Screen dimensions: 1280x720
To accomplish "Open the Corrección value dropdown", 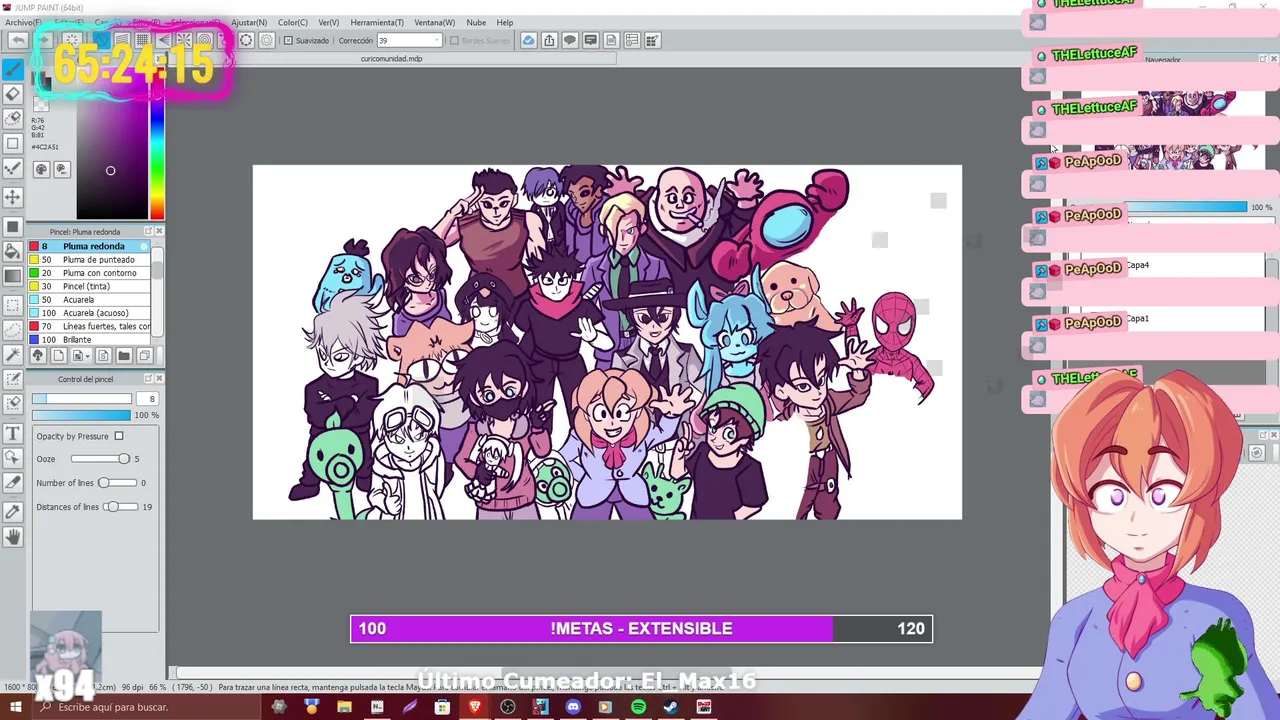I will tap(436, 41).
